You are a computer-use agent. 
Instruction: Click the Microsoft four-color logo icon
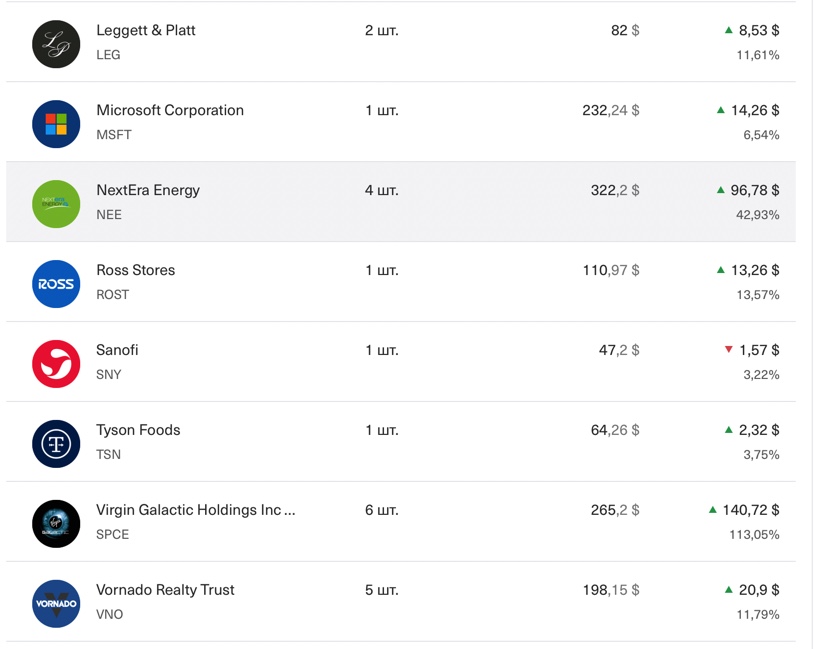point(56,124)
